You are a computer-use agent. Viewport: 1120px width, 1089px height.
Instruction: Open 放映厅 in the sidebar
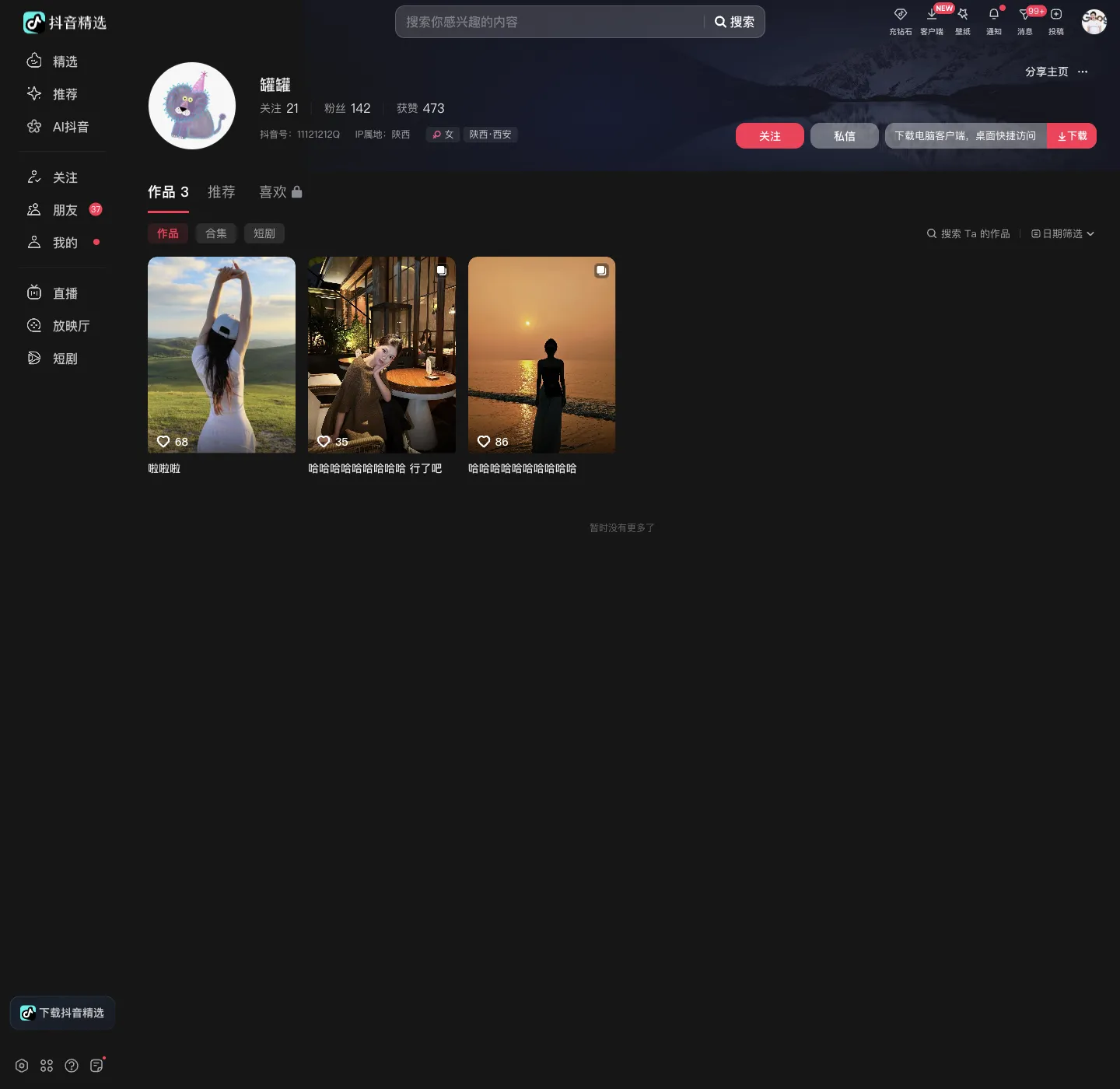(59, 326)
